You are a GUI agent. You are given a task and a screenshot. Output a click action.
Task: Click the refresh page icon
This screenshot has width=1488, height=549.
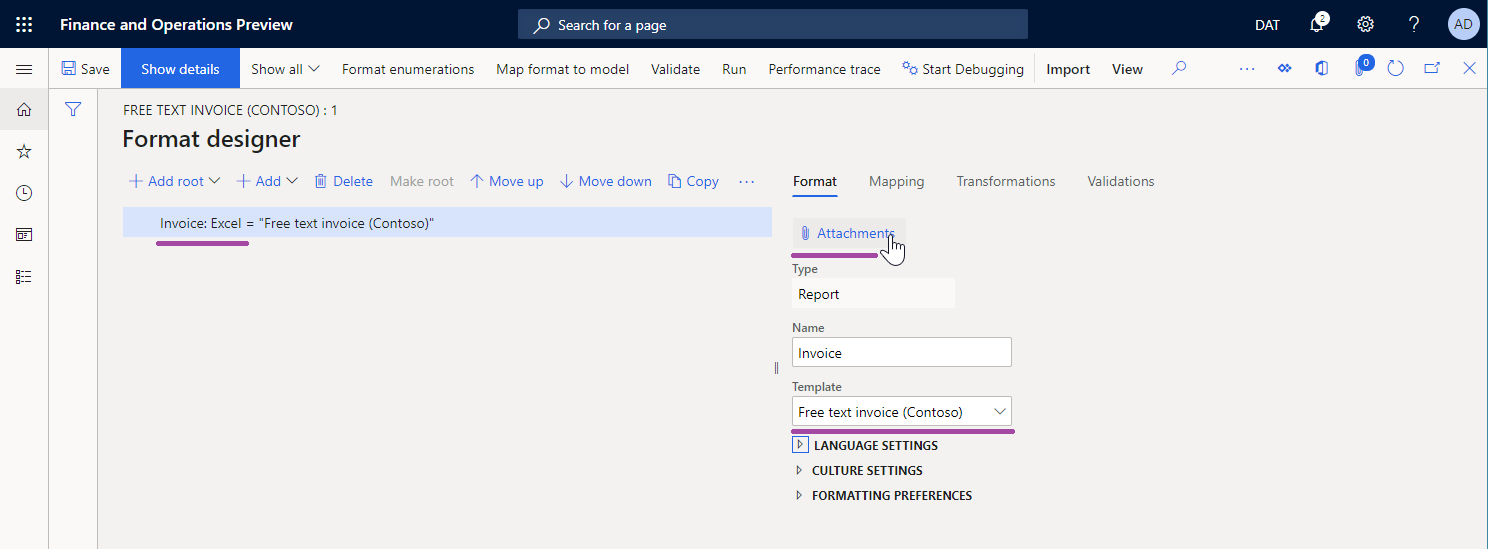coord(1396,68)
